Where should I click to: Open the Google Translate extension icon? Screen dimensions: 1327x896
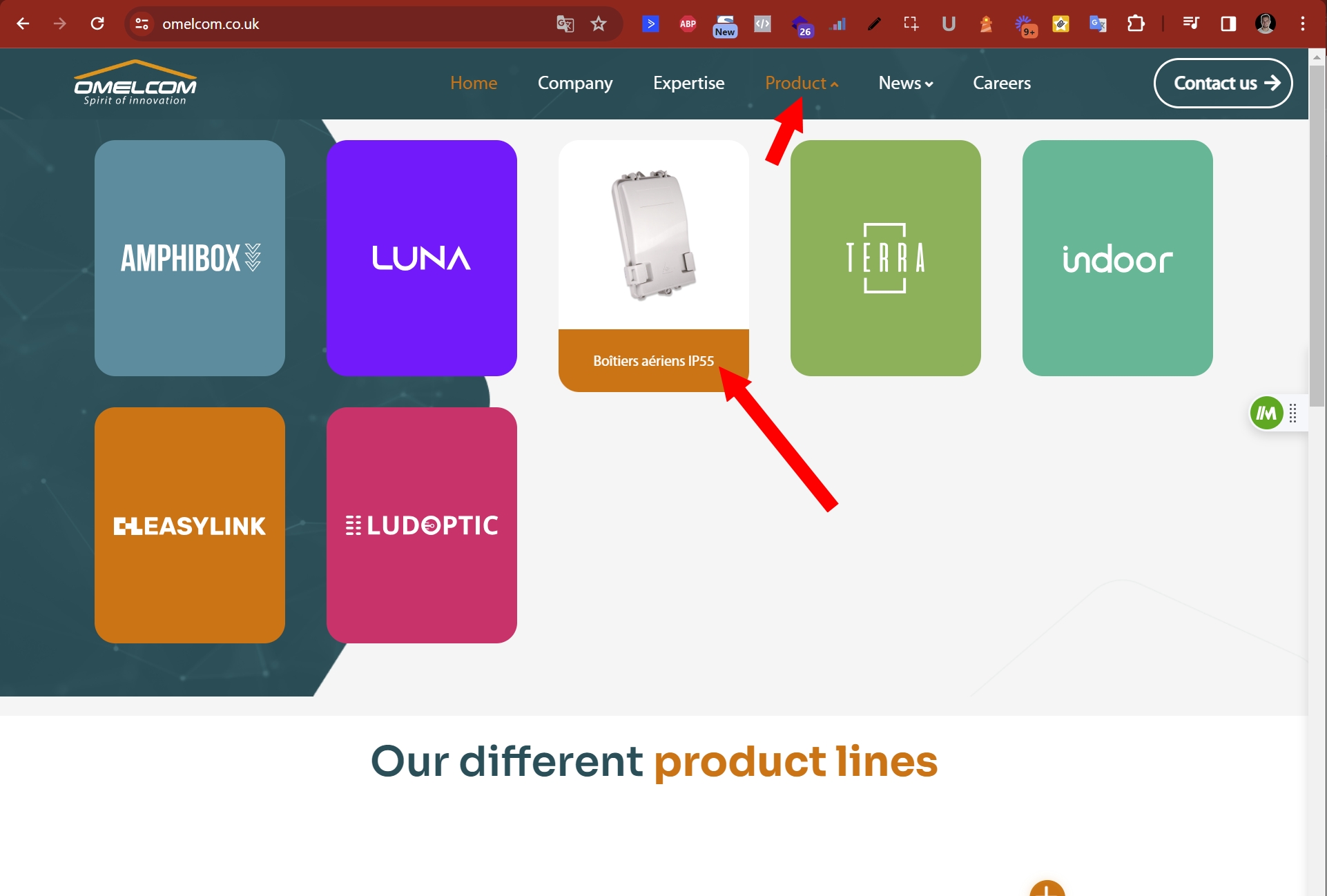coord(1098,24)
